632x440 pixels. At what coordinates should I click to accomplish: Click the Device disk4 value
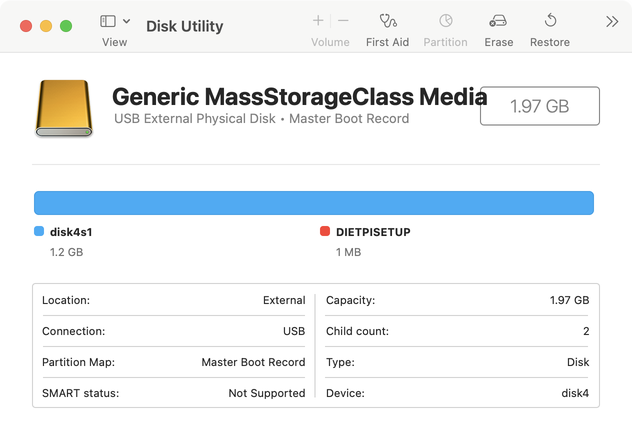click(575, 393)
